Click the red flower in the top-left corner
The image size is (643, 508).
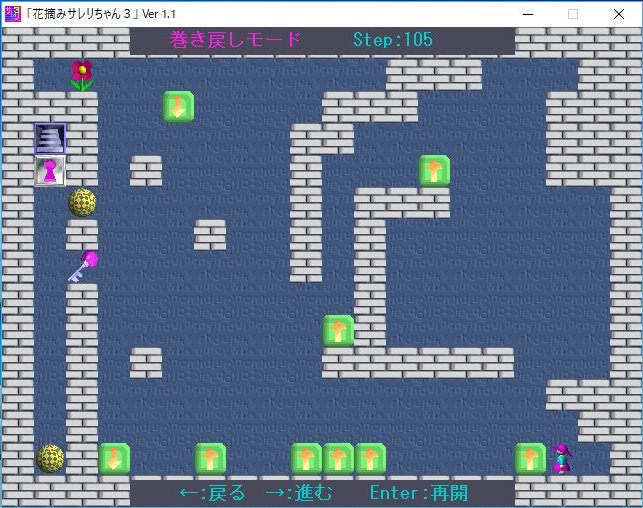coord(82,75)
